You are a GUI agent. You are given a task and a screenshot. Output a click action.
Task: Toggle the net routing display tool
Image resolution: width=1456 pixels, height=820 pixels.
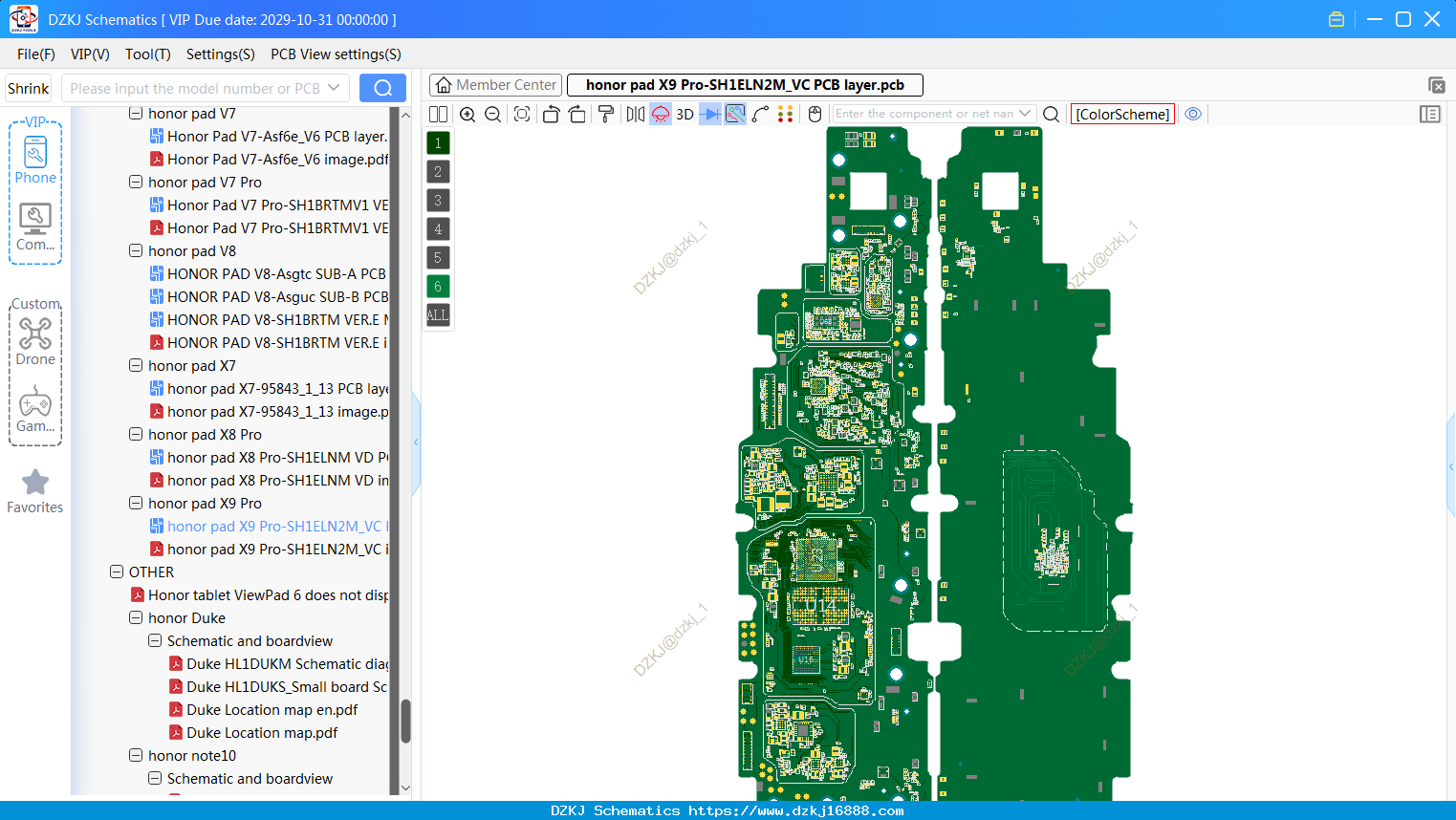click(735, 114)
